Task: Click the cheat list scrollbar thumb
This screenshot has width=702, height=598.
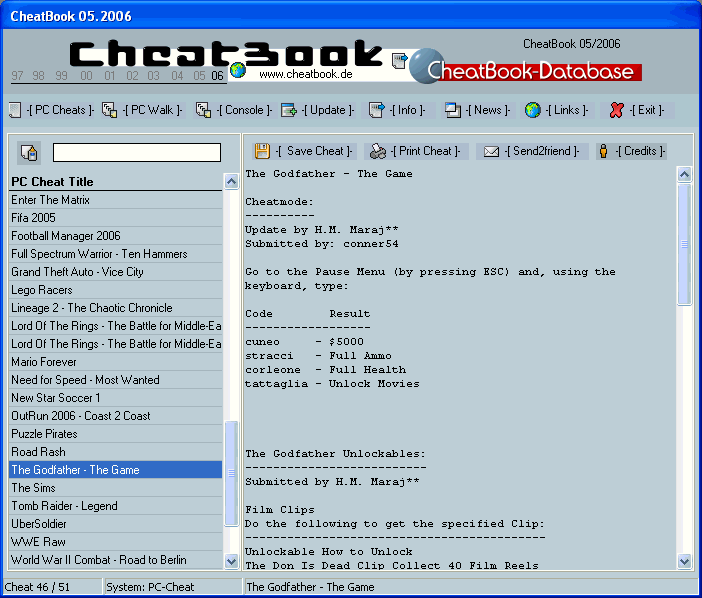Action: [231, 474]
